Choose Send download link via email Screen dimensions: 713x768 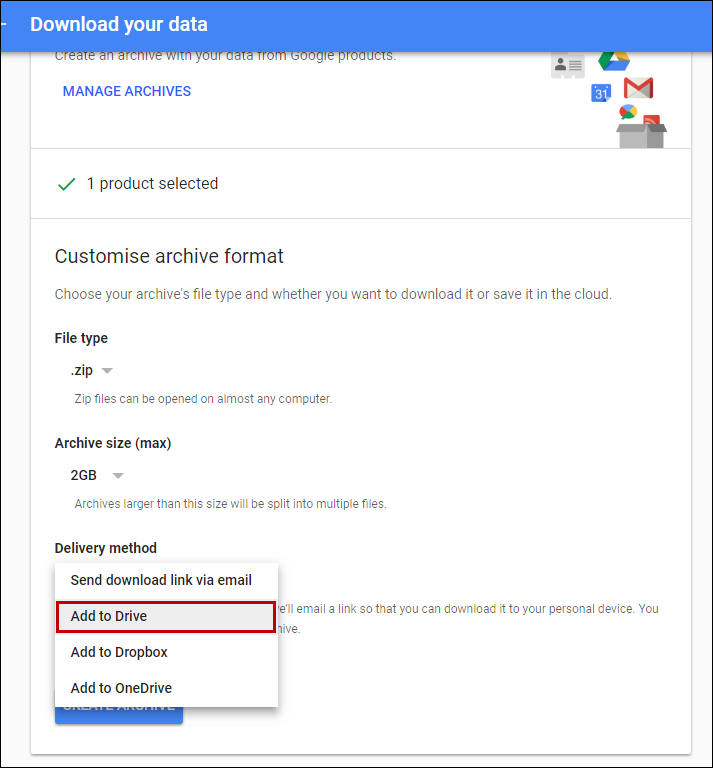click(161, 580)
